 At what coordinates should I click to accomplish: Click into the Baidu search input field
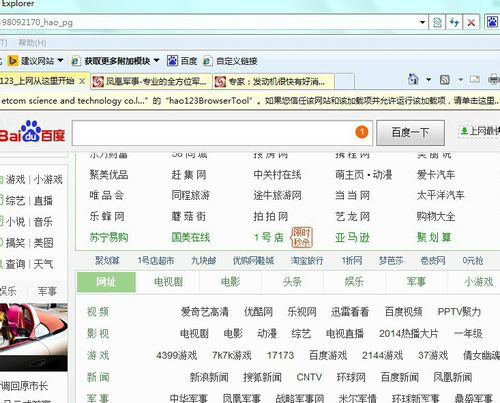(213, 133)
